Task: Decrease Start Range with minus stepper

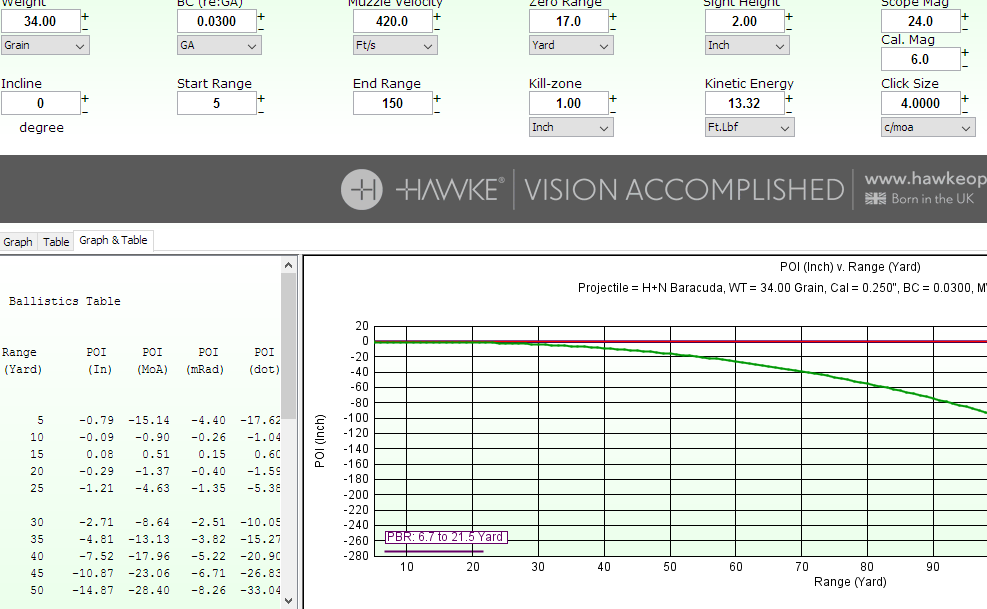Action: [261, 111]
